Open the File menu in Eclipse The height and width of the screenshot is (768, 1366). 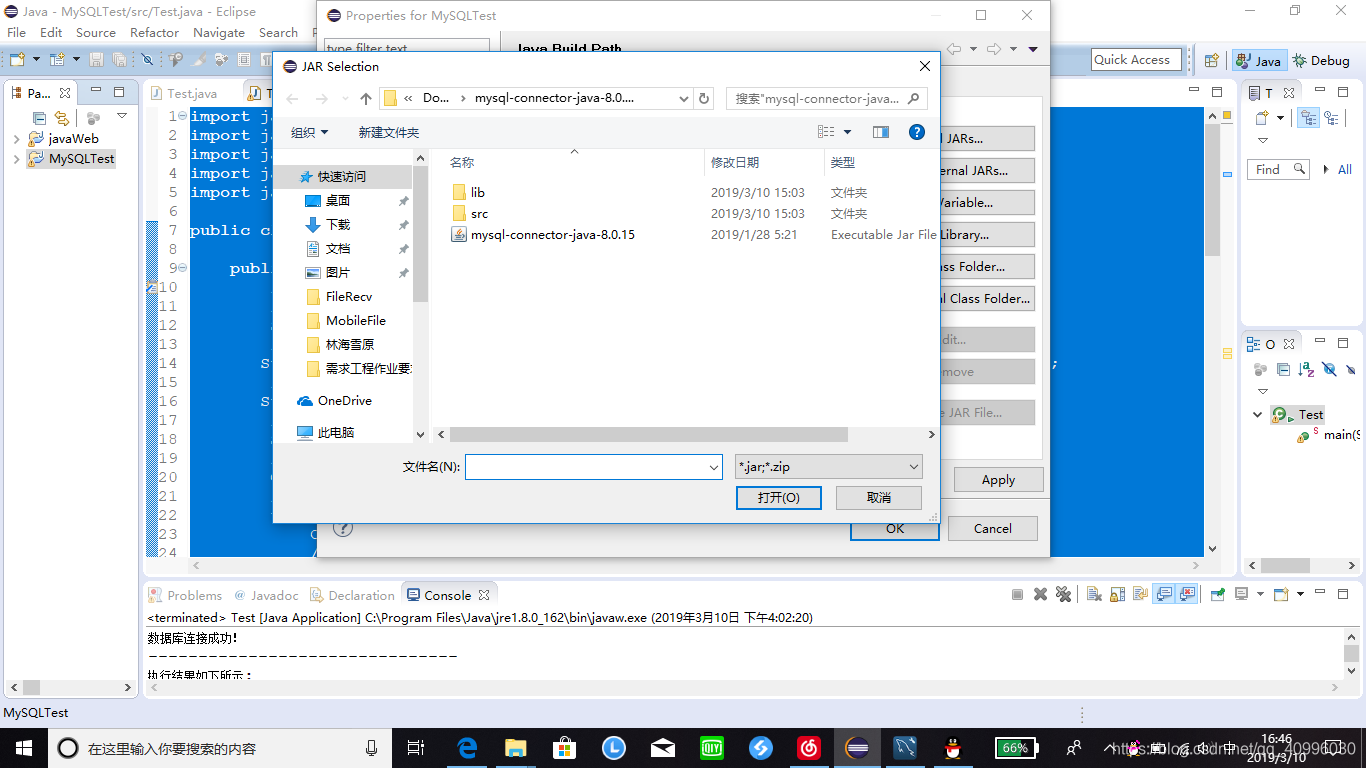pos(17,32)
